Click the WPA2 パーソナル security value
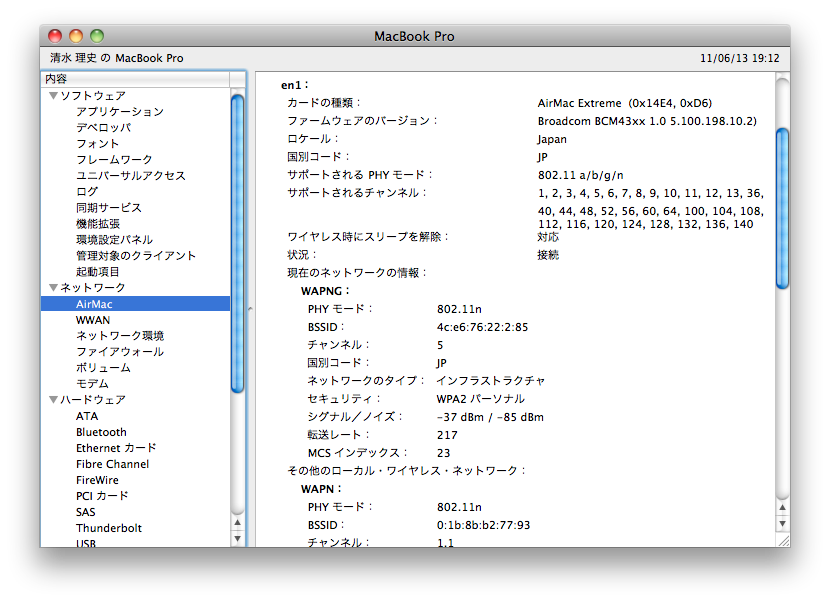Image resolution: width=830 pixels, height=602 pixels. point(481,399)
